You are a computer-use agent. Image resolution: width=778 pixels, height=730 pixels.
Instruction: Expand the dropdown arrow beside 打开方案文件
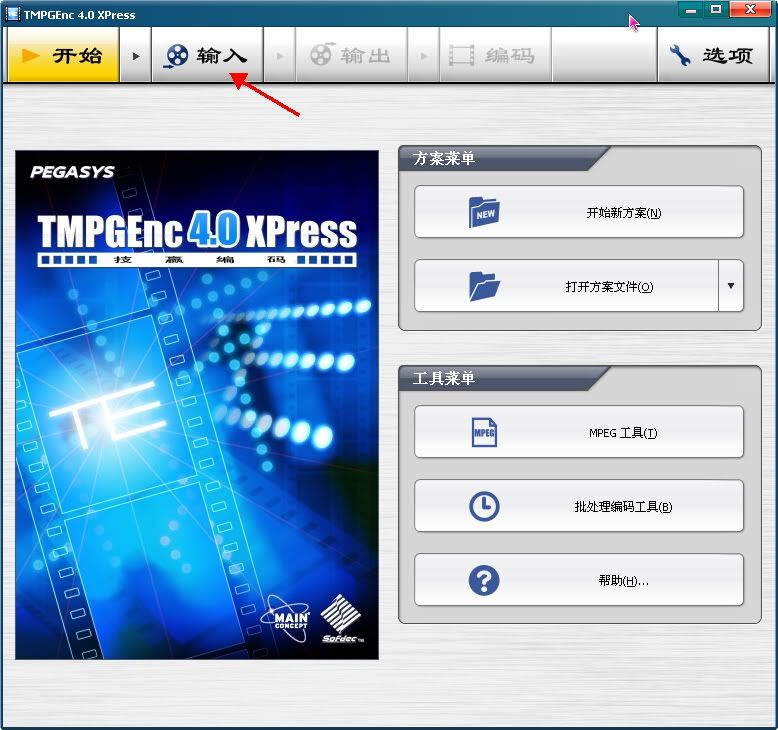coord(731,286)
